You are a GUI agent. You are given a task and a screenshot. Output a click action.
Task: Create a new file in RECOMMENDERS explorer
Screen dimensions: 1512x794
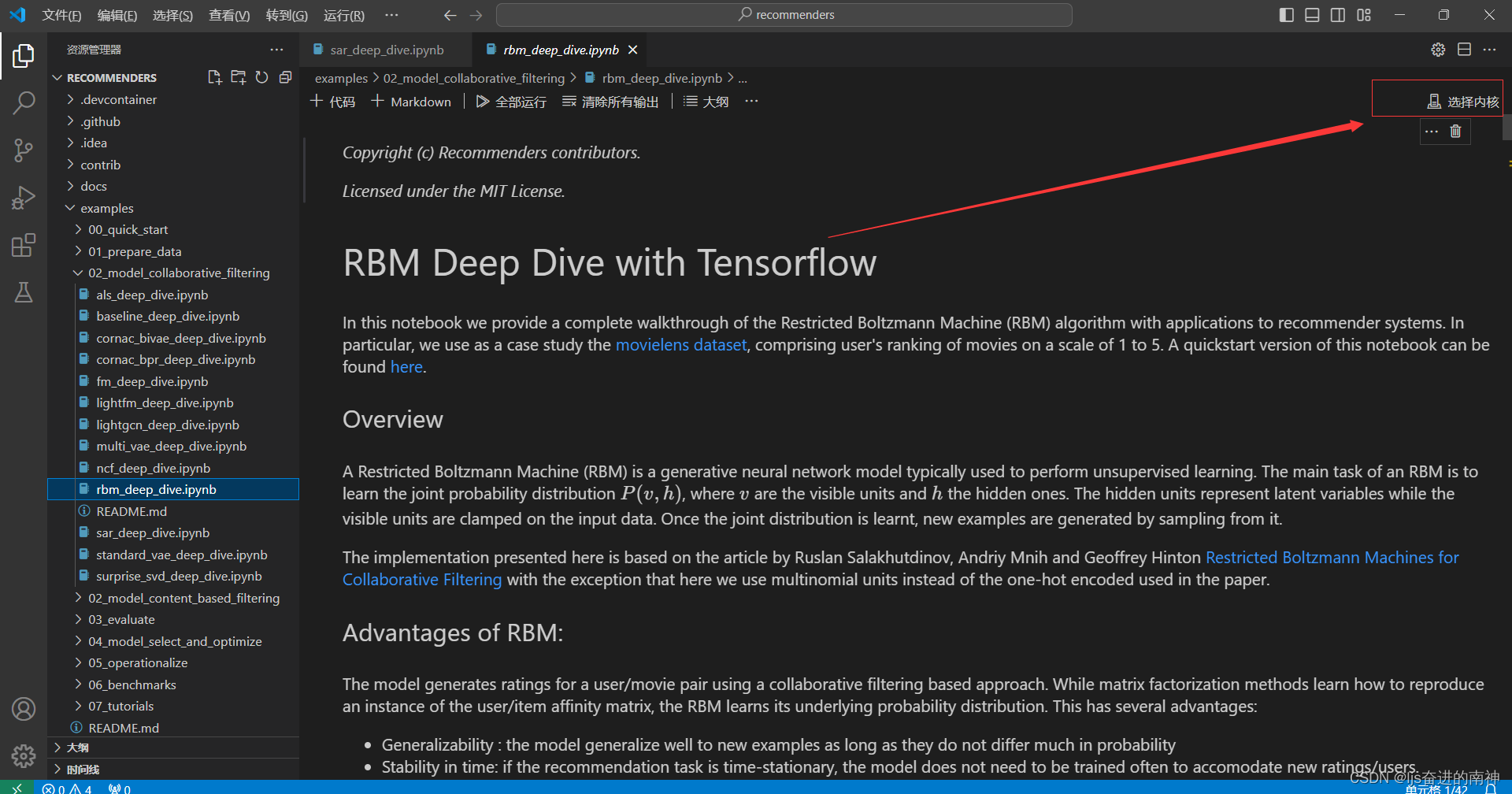point(214,77)
